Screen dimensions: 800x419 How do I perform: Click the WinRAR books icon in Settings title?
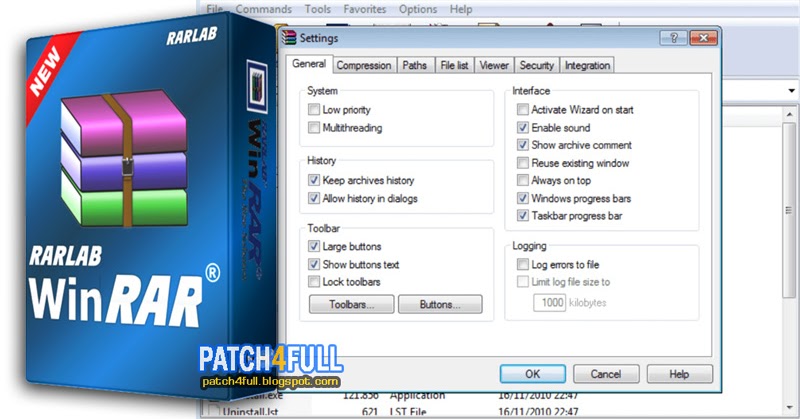(289, 38)
